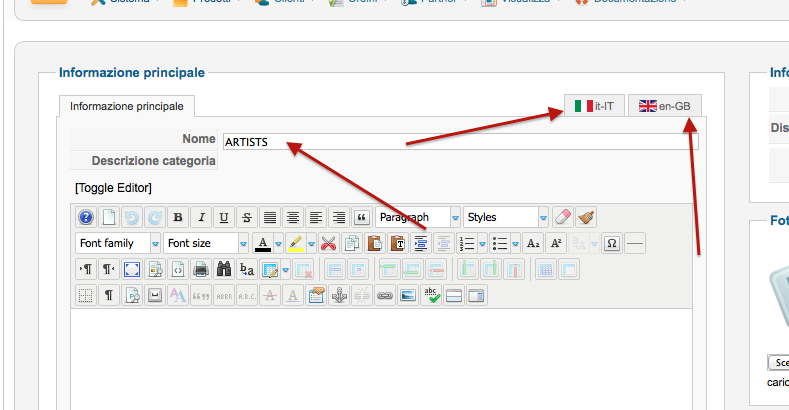Insert special character with omega icon
This screenshot has width=789, height=410.
pos(611,243)
